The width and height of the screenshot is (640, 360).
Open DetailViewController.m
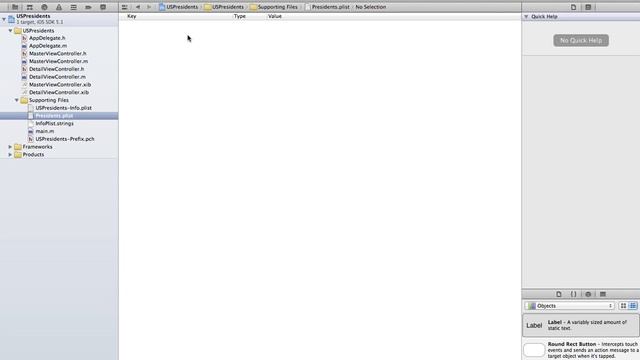pos(57,77)
